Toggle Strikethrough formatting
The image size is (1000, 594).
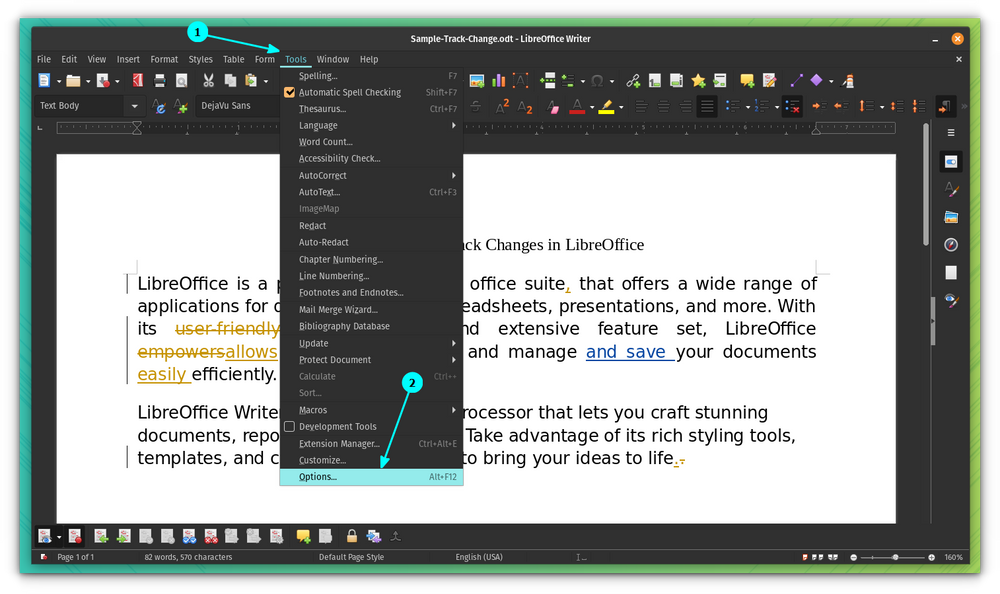(476, 107)
